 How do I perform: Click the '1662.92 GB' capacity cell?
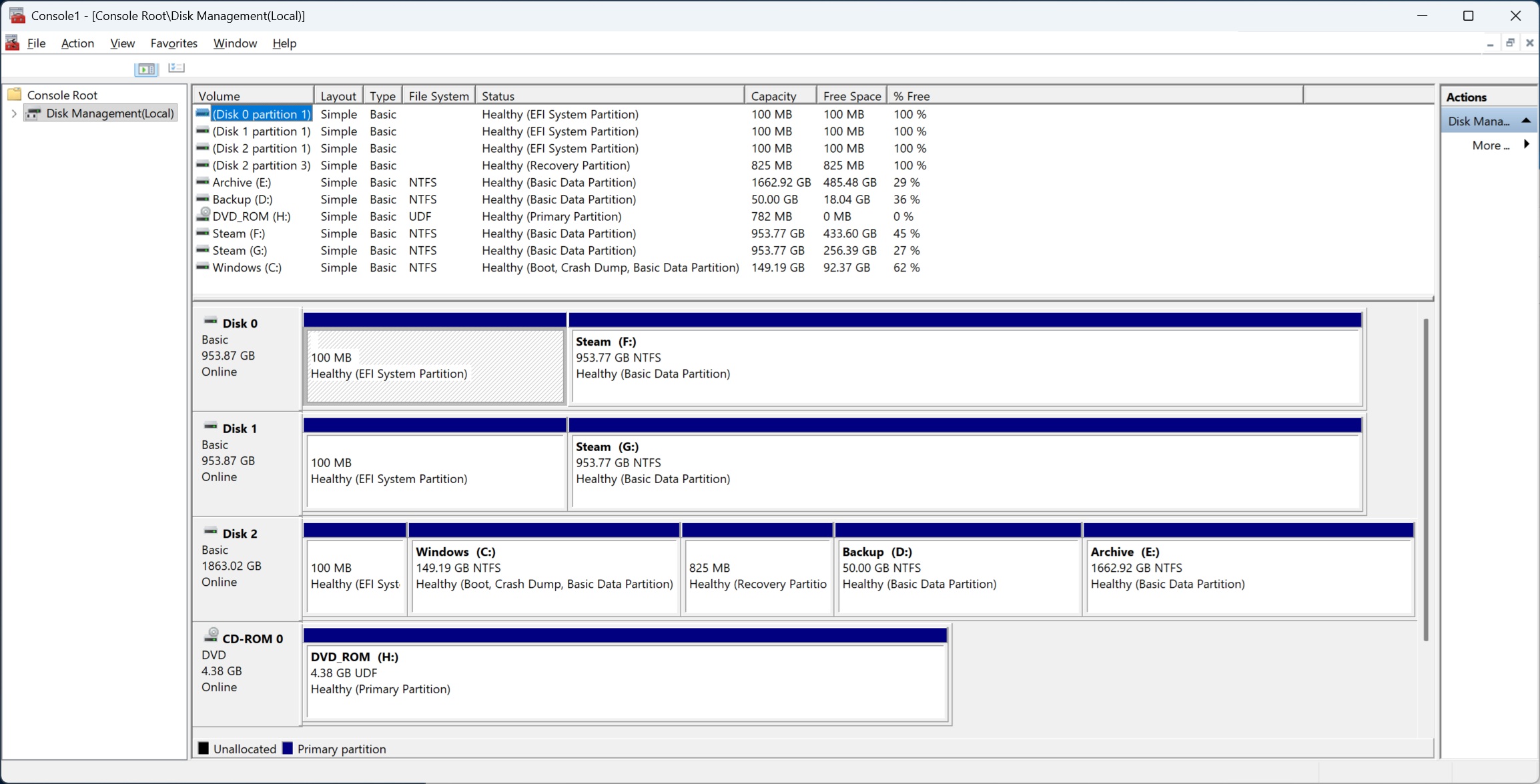coord(781,182)
